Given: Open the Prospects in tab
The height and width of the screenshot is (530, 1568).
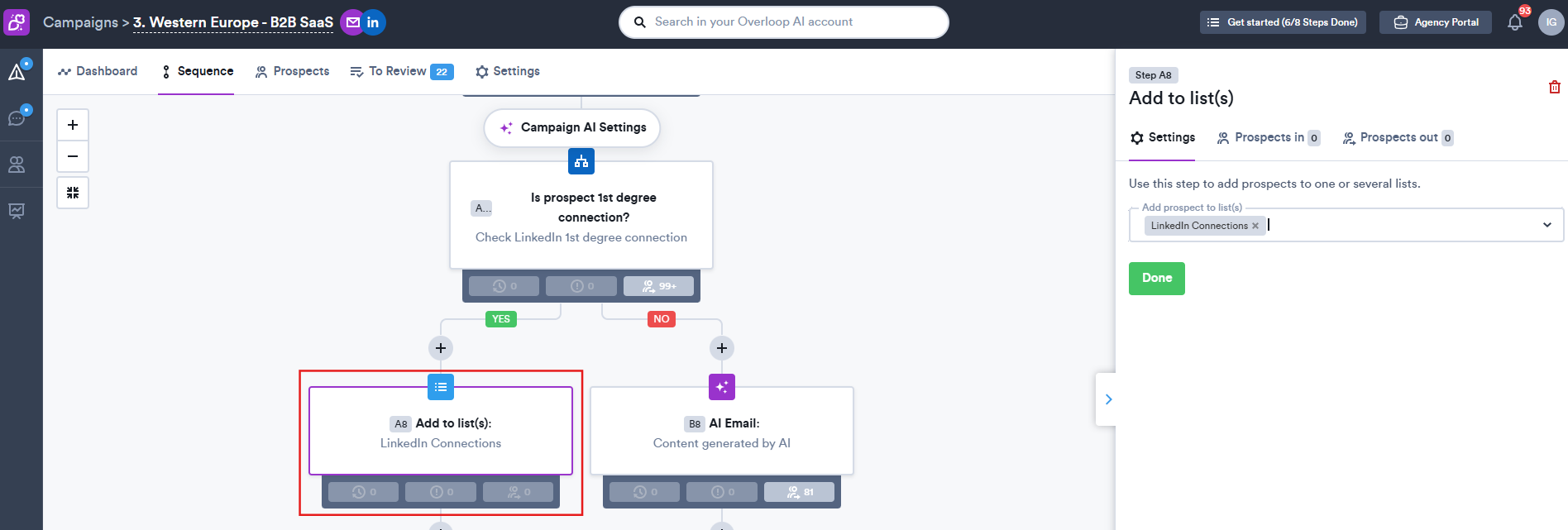Looking at the screenshot, I should 1268,138.
